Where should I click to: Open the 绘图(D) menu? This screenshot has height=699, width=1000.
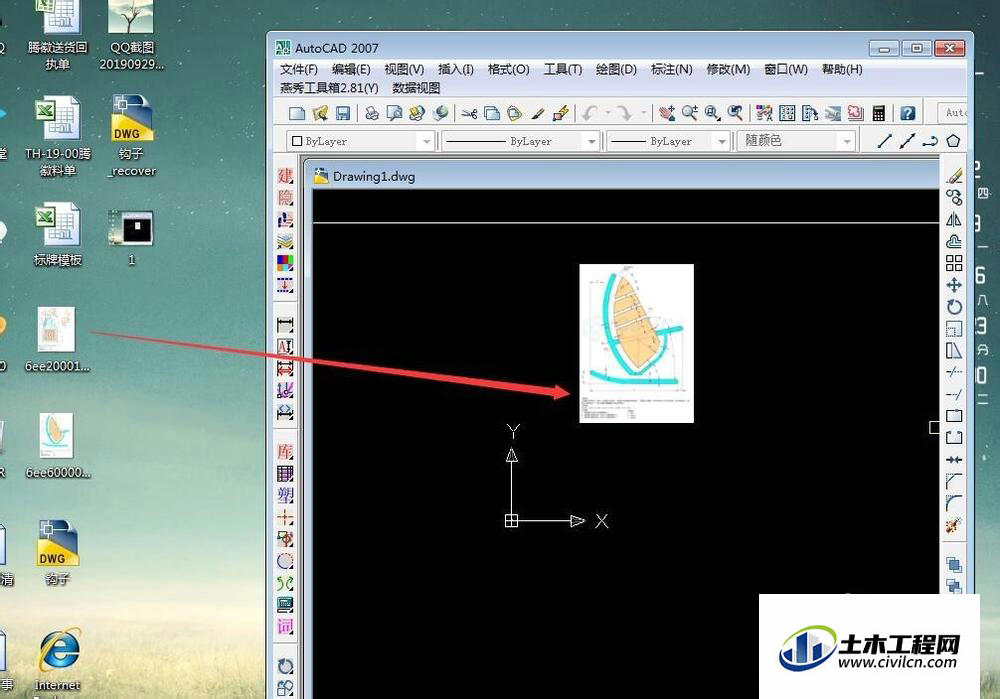(x=616, y=69)
